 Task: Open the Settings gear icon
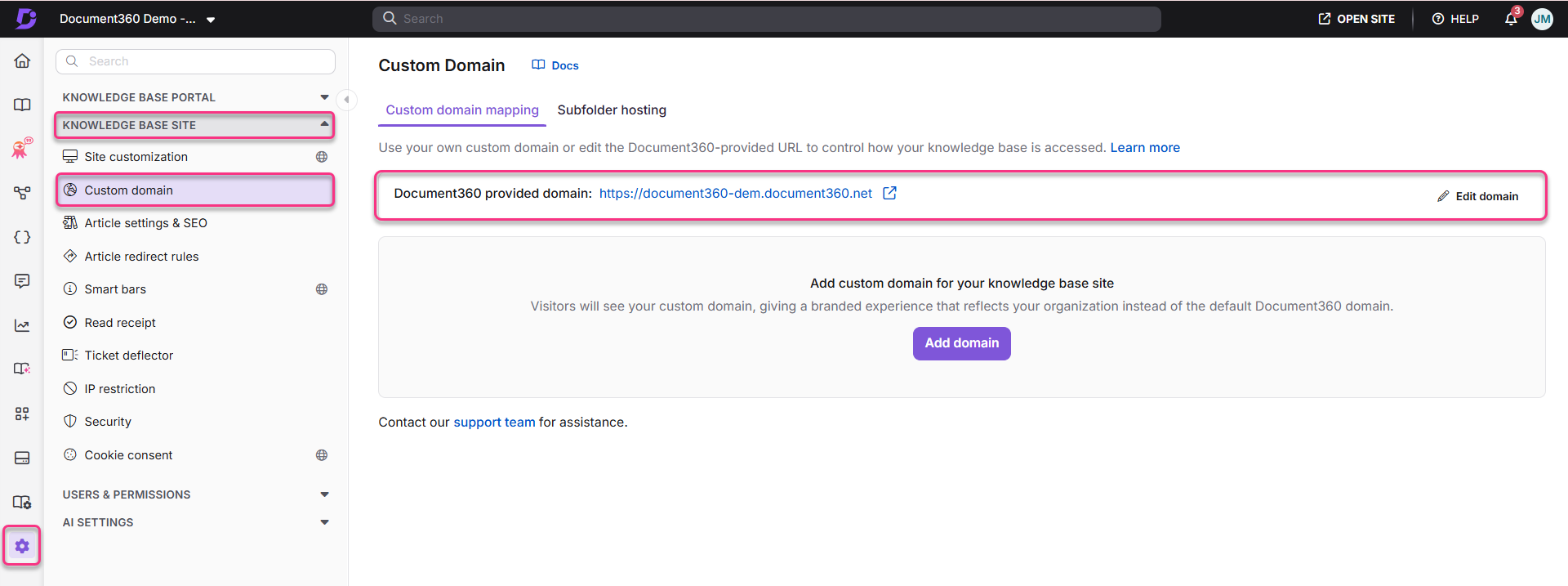pos(22,546)
